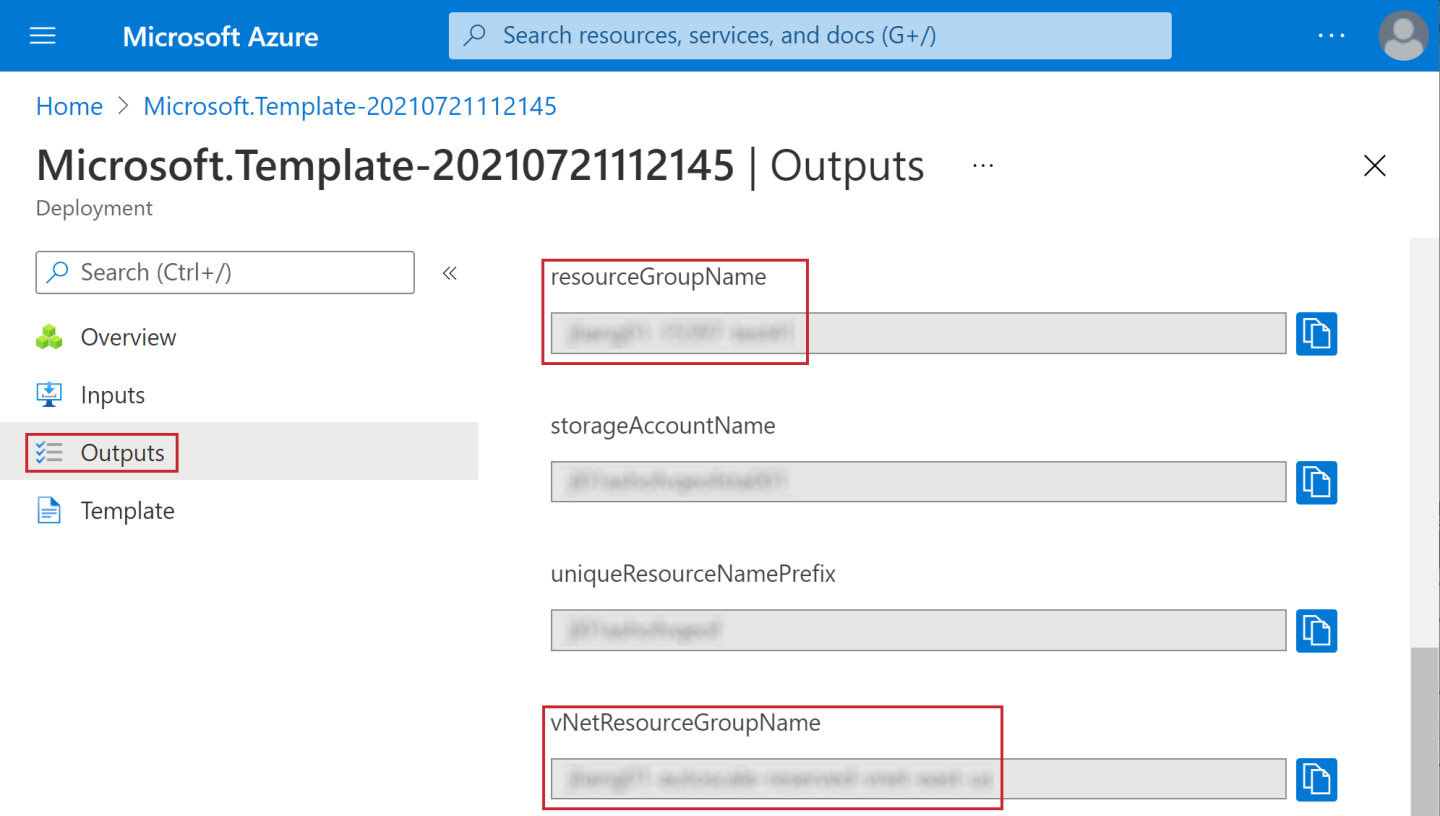This screenshot has height=816, width=1440.
Task: Copy the resourceGroupName value to clipboard
Action: [1317, 334]
